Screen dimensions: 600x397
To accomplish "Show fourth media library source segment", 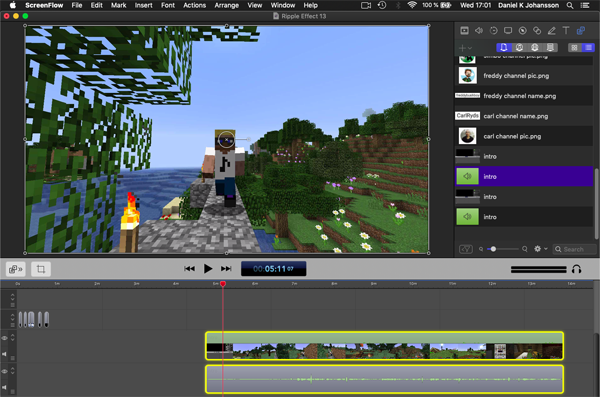I will pyautogui.click(x=550, y=47).
